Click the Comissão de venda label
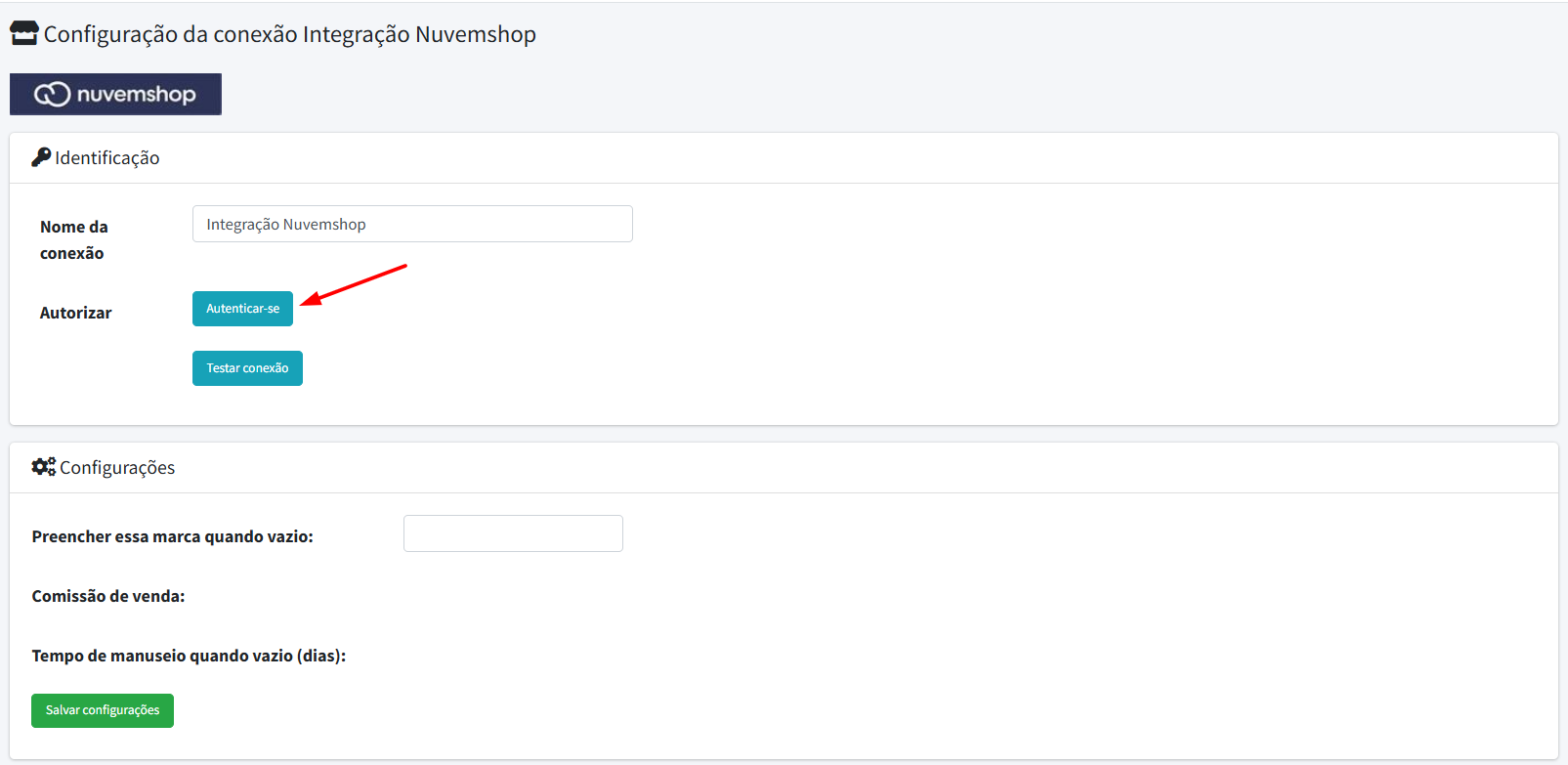 click(108, 596)
